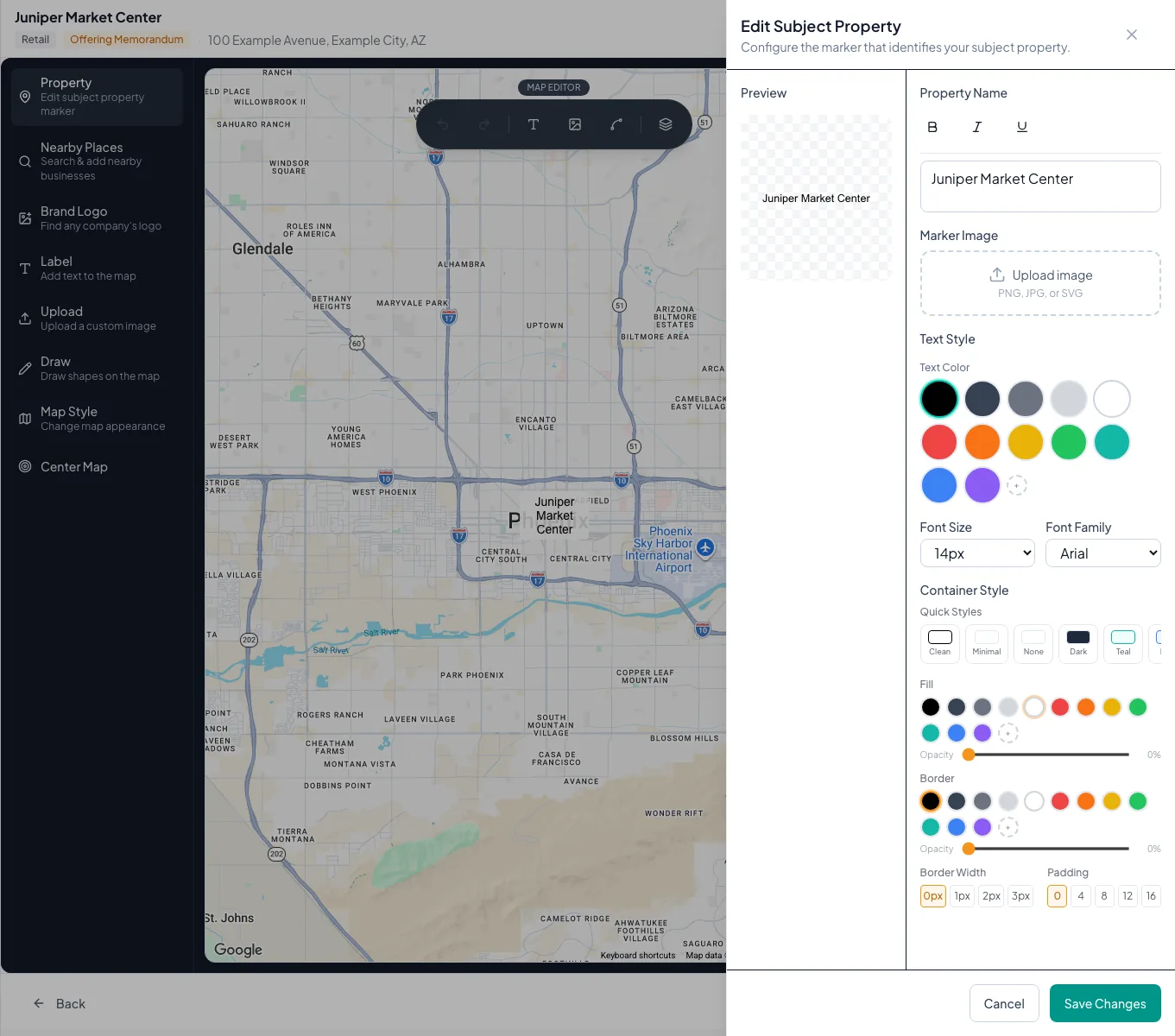Open Map Style menu item

[97, 419]
